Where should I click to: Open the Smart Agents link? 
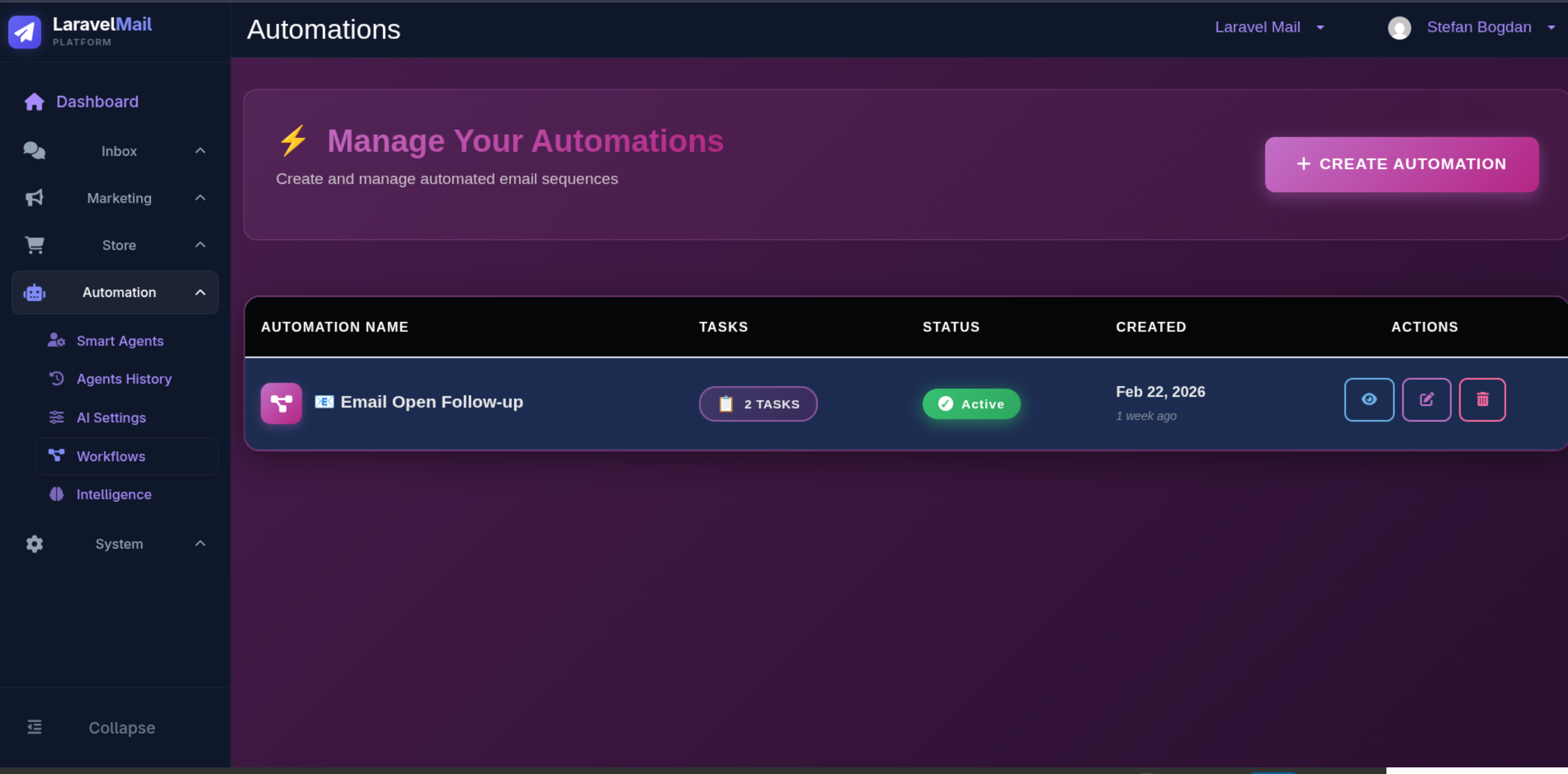tap(120, 341)
